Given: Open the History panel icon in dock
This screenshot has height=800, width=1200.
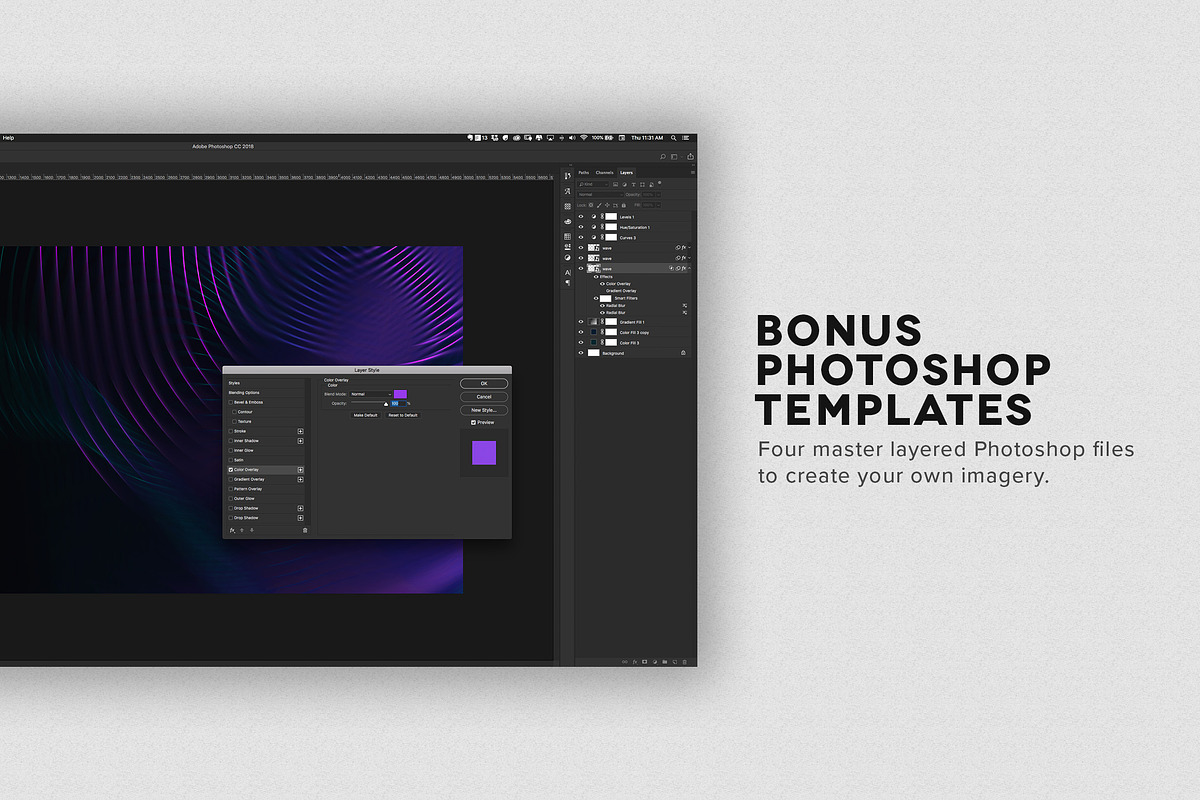Looking at the screenshot, I should click(568, 176).
